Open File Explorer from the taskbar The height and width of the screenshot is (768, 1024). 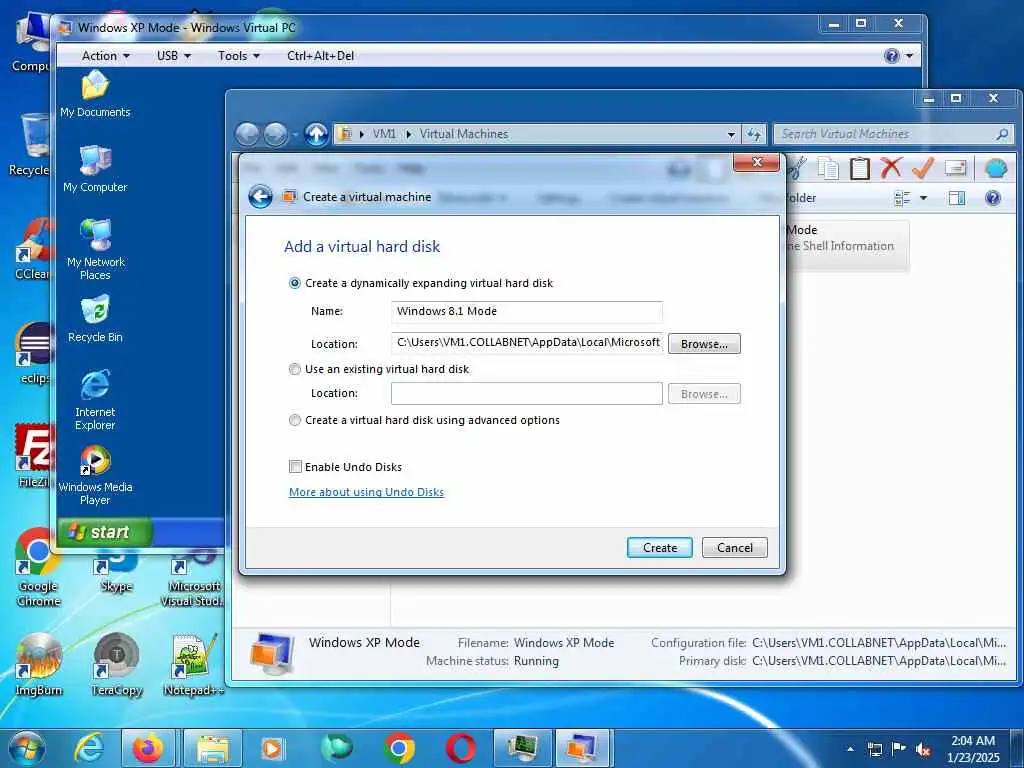coord(213,748)
